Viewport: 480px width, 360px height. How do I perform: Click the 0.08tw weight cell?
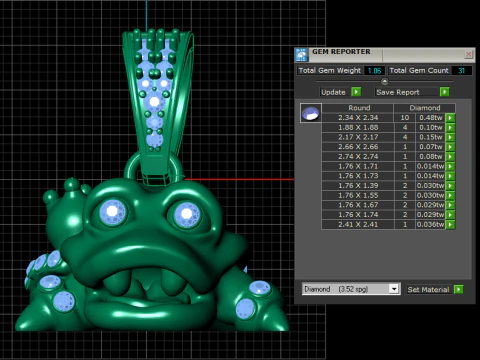point(430,156)
